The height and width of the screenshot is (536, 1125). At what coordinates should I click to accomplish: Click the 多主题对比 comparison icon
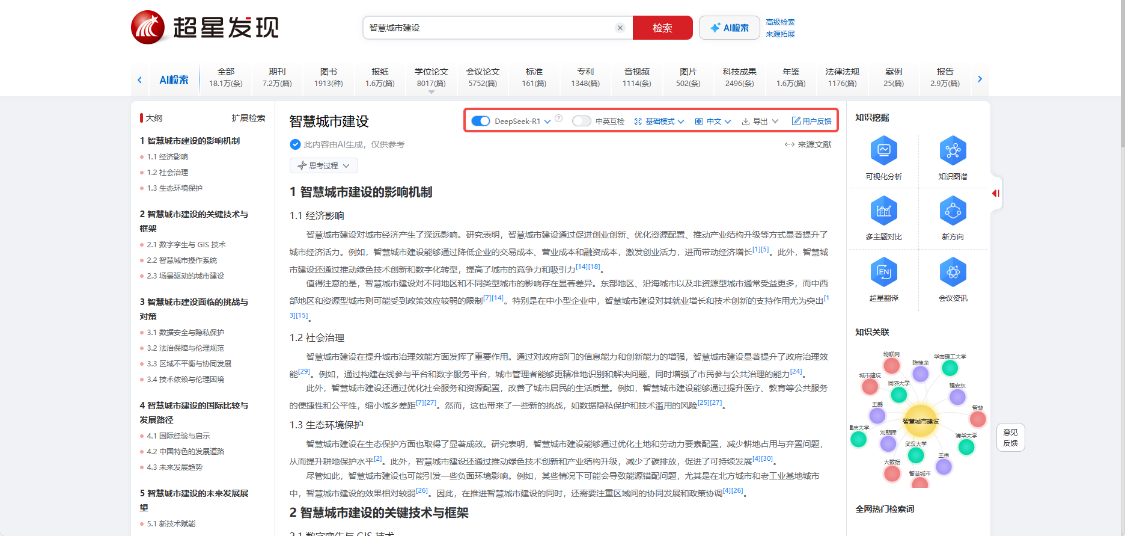click(x=883, y=212)
